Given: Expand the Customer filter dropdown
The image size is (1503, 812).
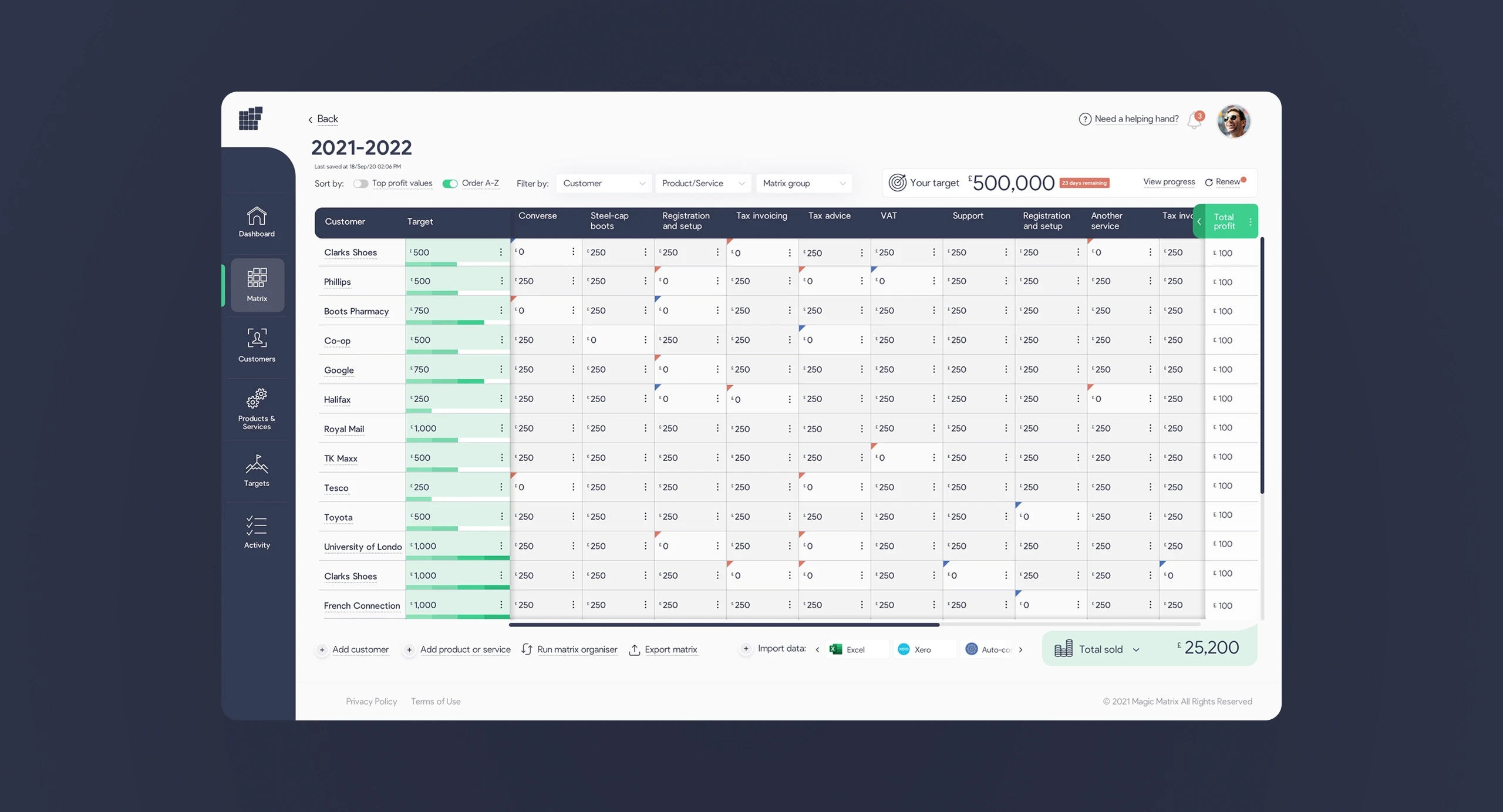Looking at the screenshot, I should [604, 183].
